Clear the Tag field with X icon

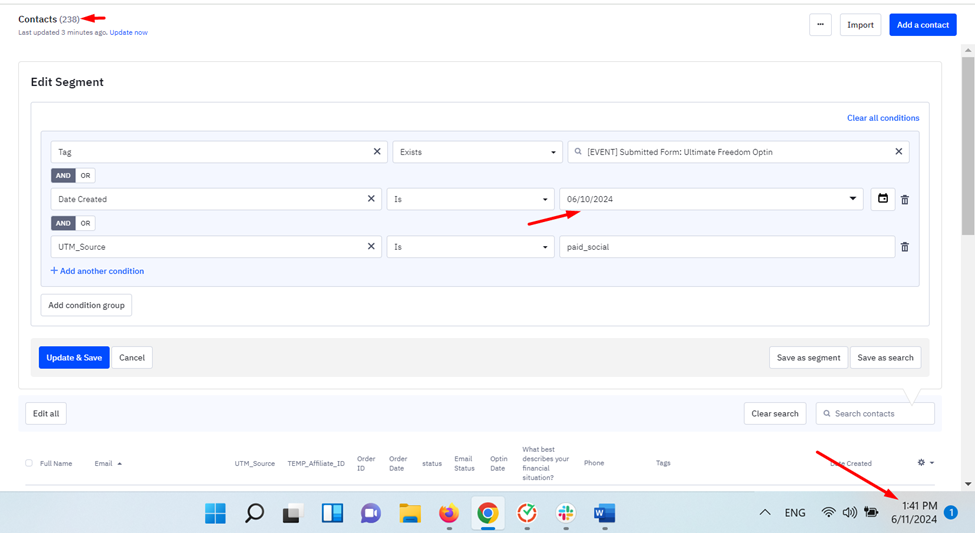click(x=377, y=152)
